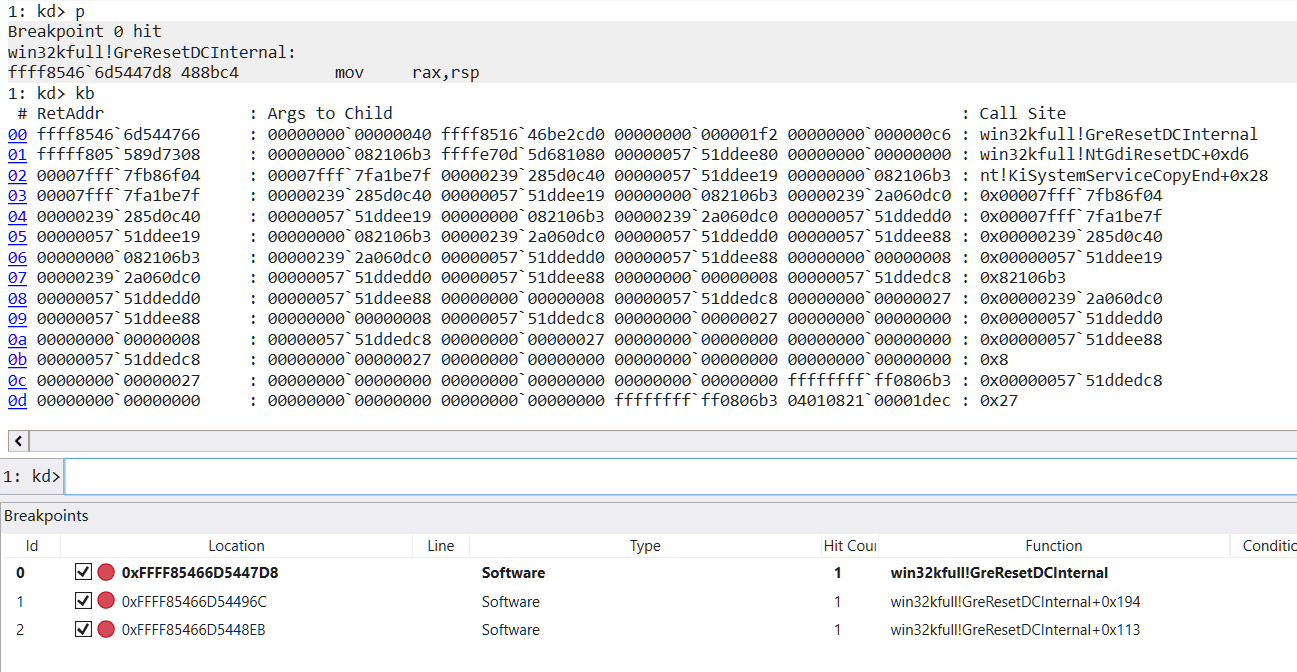Focus the kd command input field
Screen dimensions: 1297x672
point(680,477)
